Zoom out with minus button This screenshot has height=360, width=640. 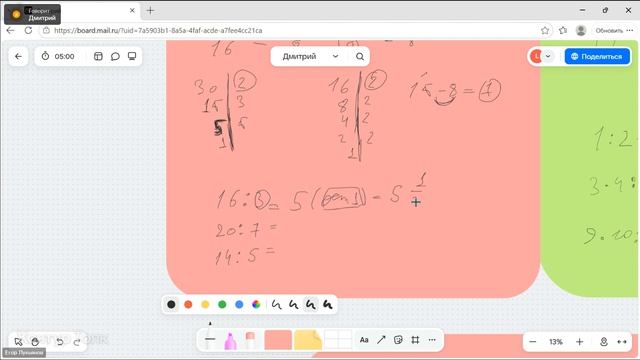(533, 342)
